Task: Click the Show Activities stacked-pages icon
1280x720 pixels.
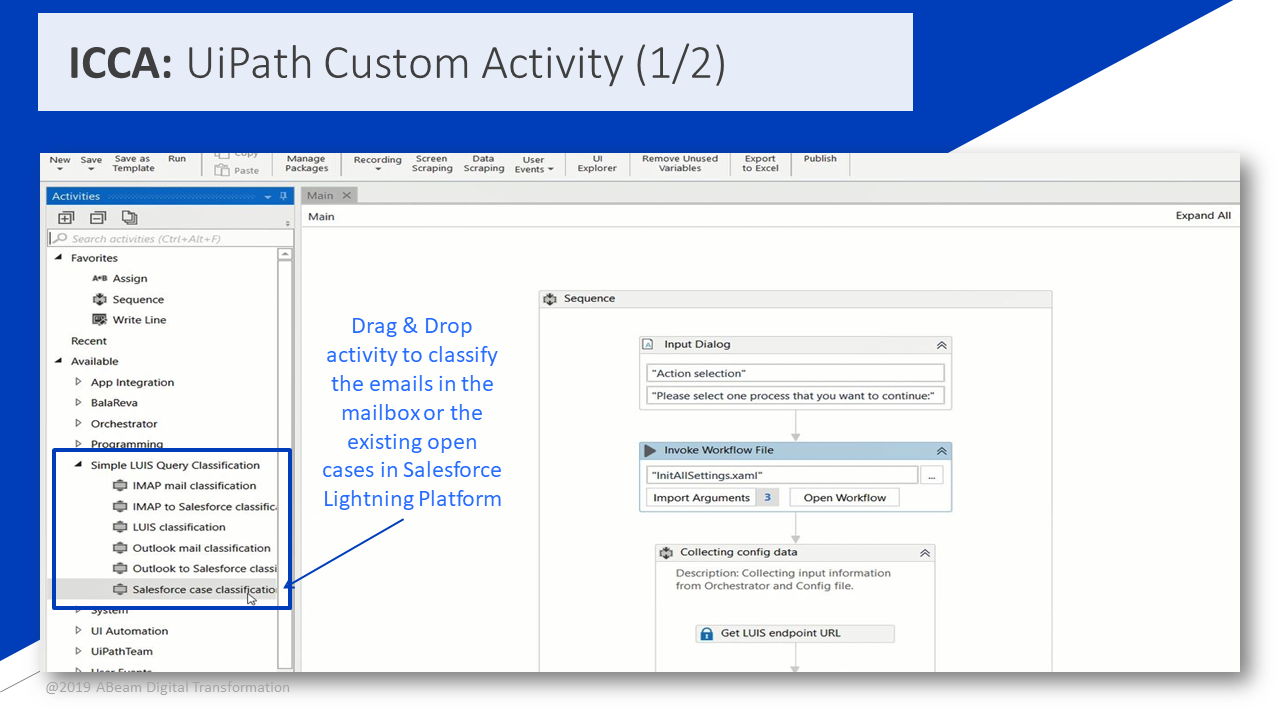Action: click(x=130, y=217)
